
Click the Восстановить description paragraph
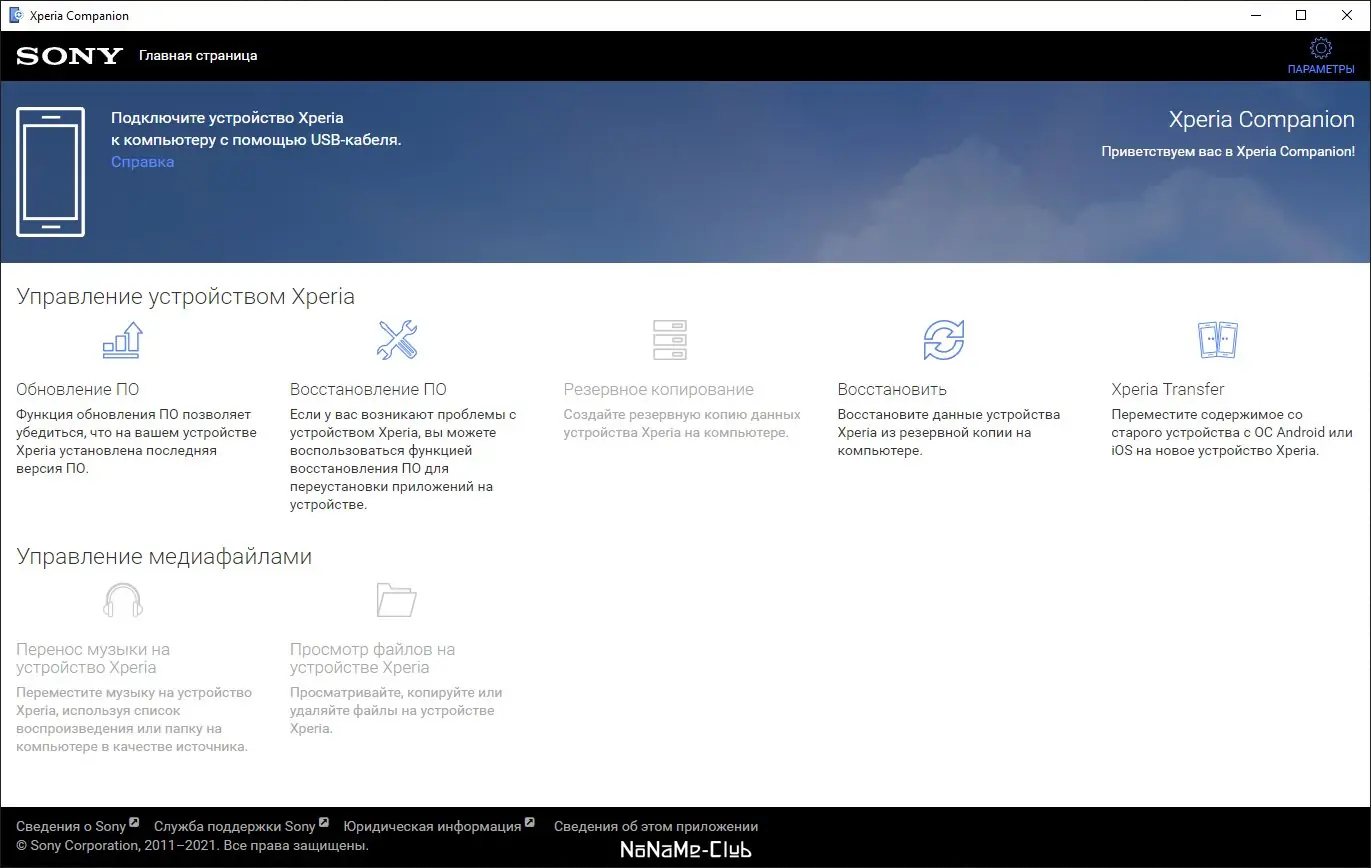[949, 432]
